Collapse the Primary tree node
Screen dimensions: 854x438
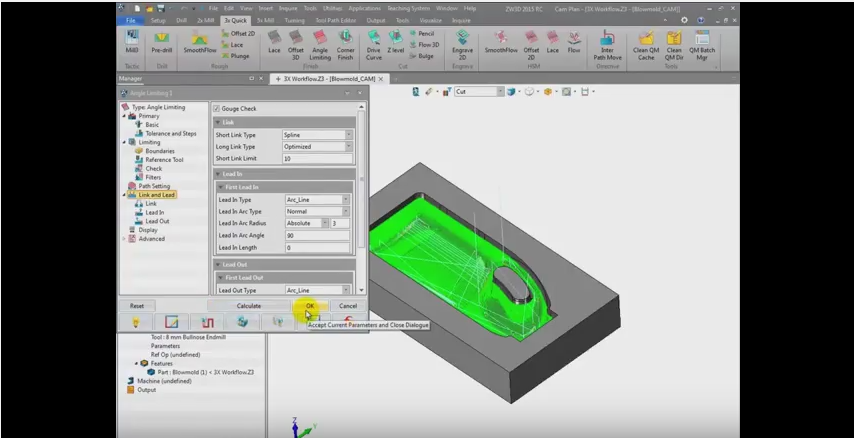(x=124, y=116)
